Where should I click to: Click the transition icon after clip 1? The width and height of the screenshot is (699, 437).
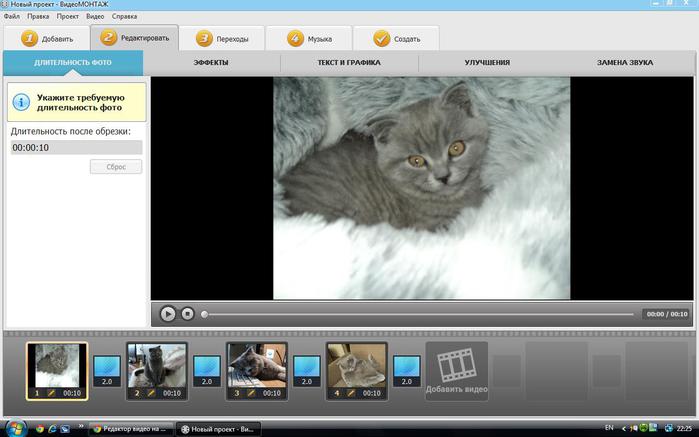coord(107,371)
